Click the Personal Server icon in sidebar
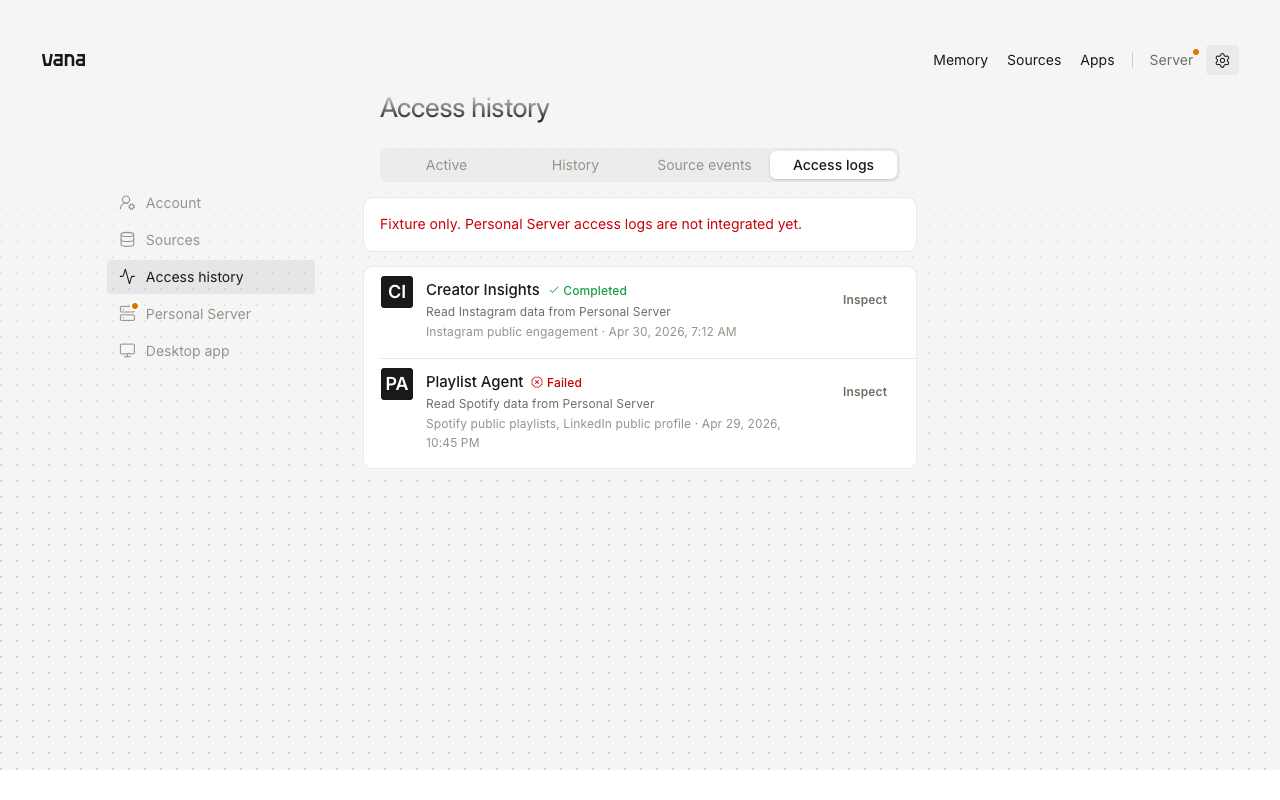This screenshot has width=1280, height=800. (127, 314)
